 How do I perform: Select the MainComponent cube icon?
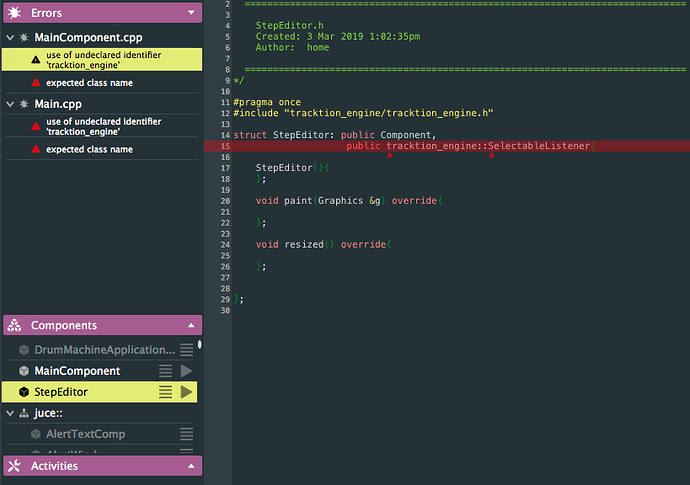tap(24, 371)
